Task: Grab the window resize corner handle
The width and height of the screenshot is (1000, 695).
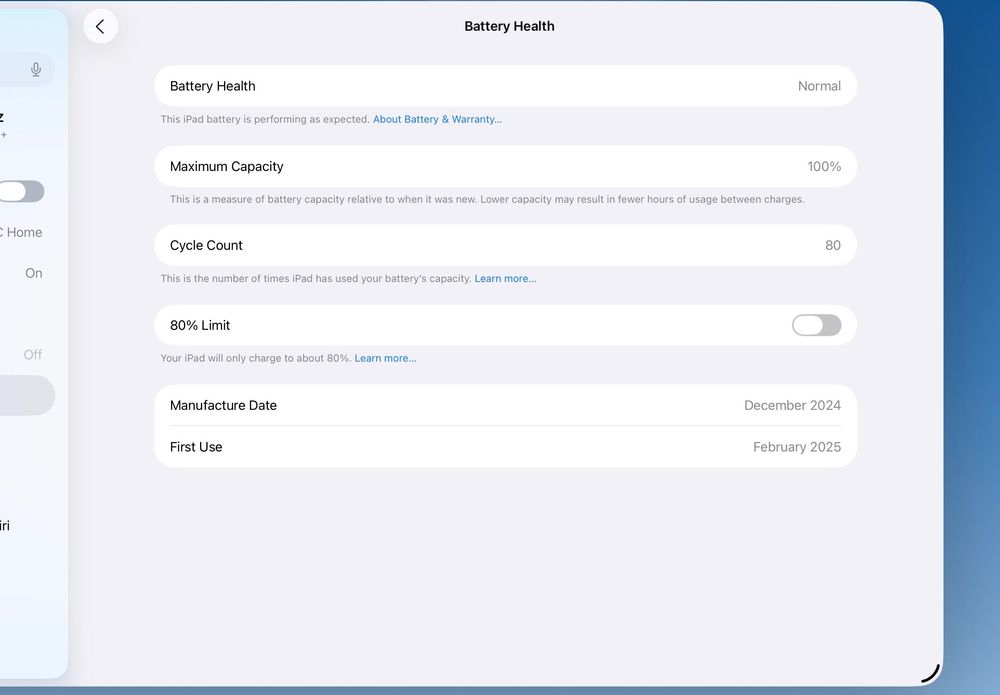Action: tap(931, 673)
